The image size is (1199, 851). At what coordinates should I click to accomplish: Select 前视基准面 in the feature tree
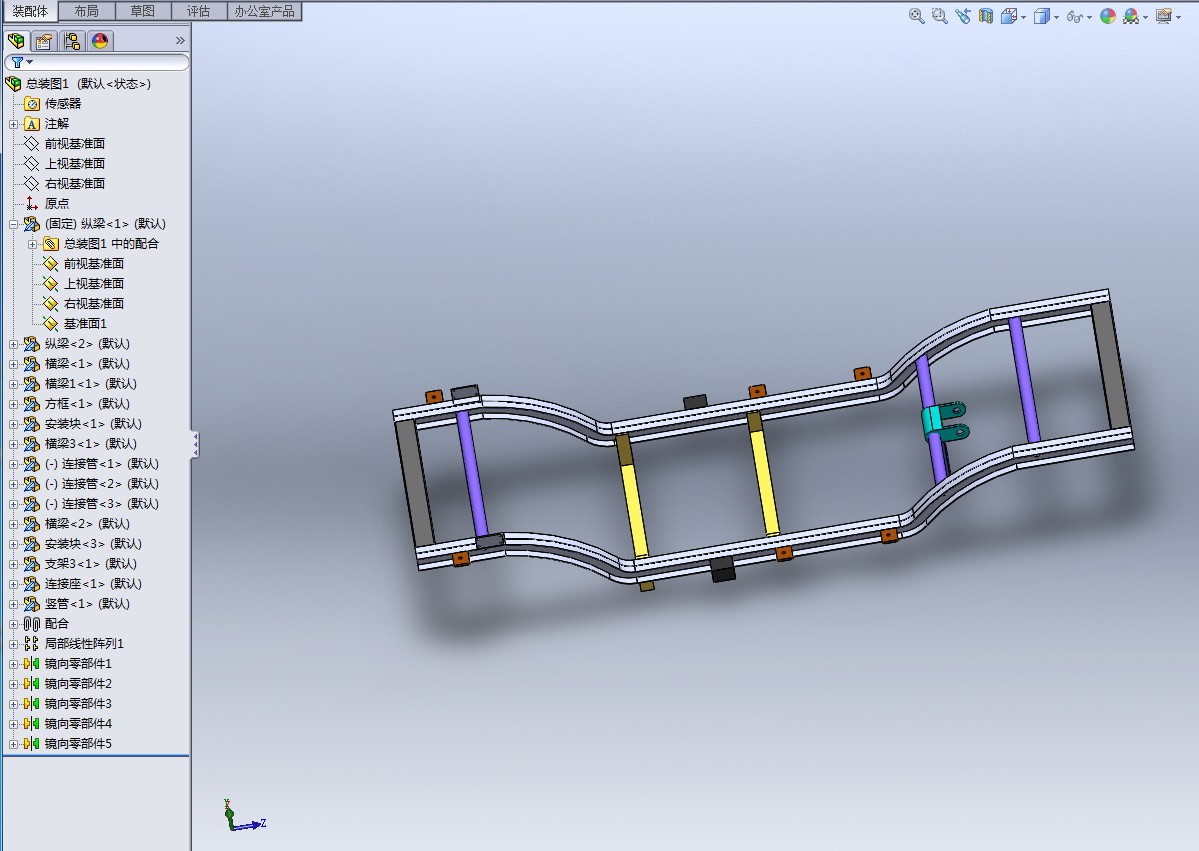coord(74,144)
